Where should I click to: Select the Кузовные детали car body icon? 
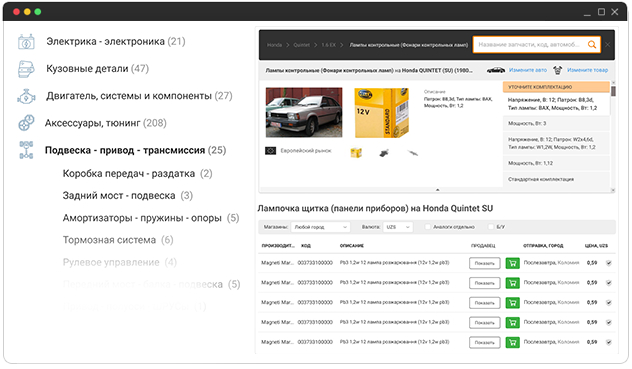[26, 69]
